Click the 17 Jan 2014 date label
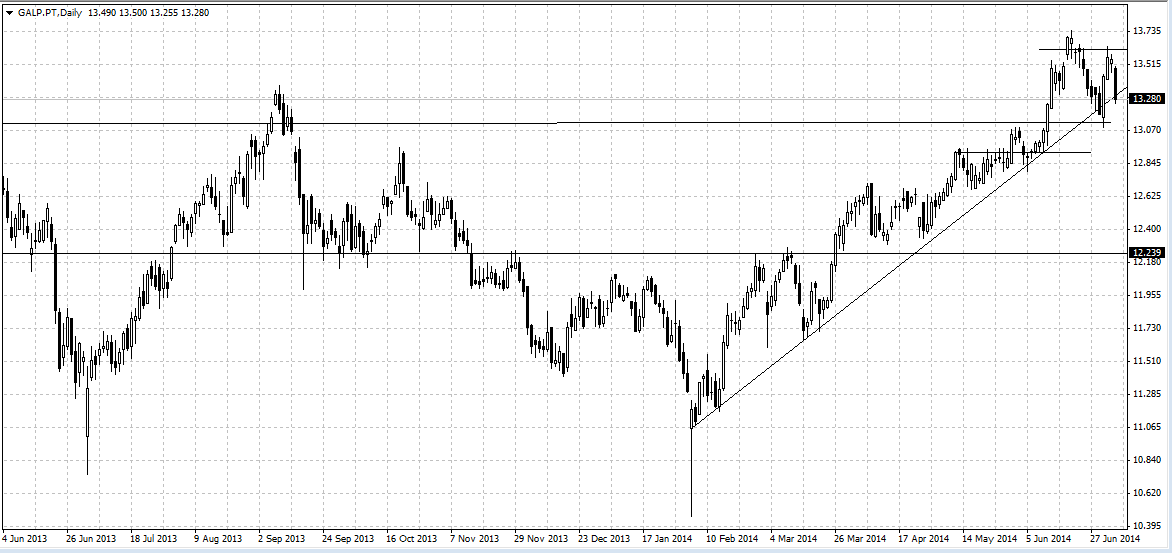The image size is (1172, 553). point(668,538)
